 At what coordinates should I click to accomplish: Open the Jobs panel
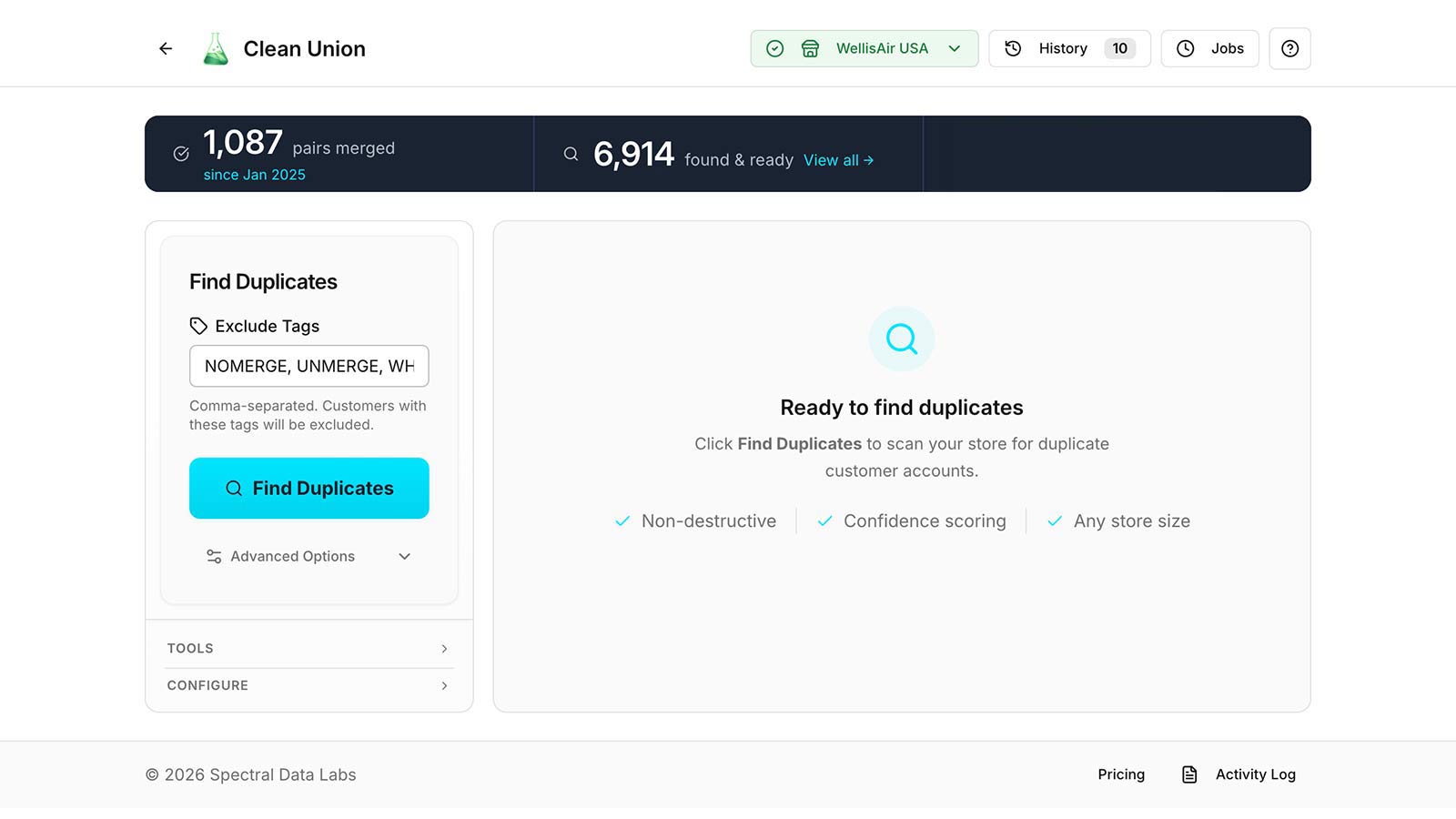1209,49
